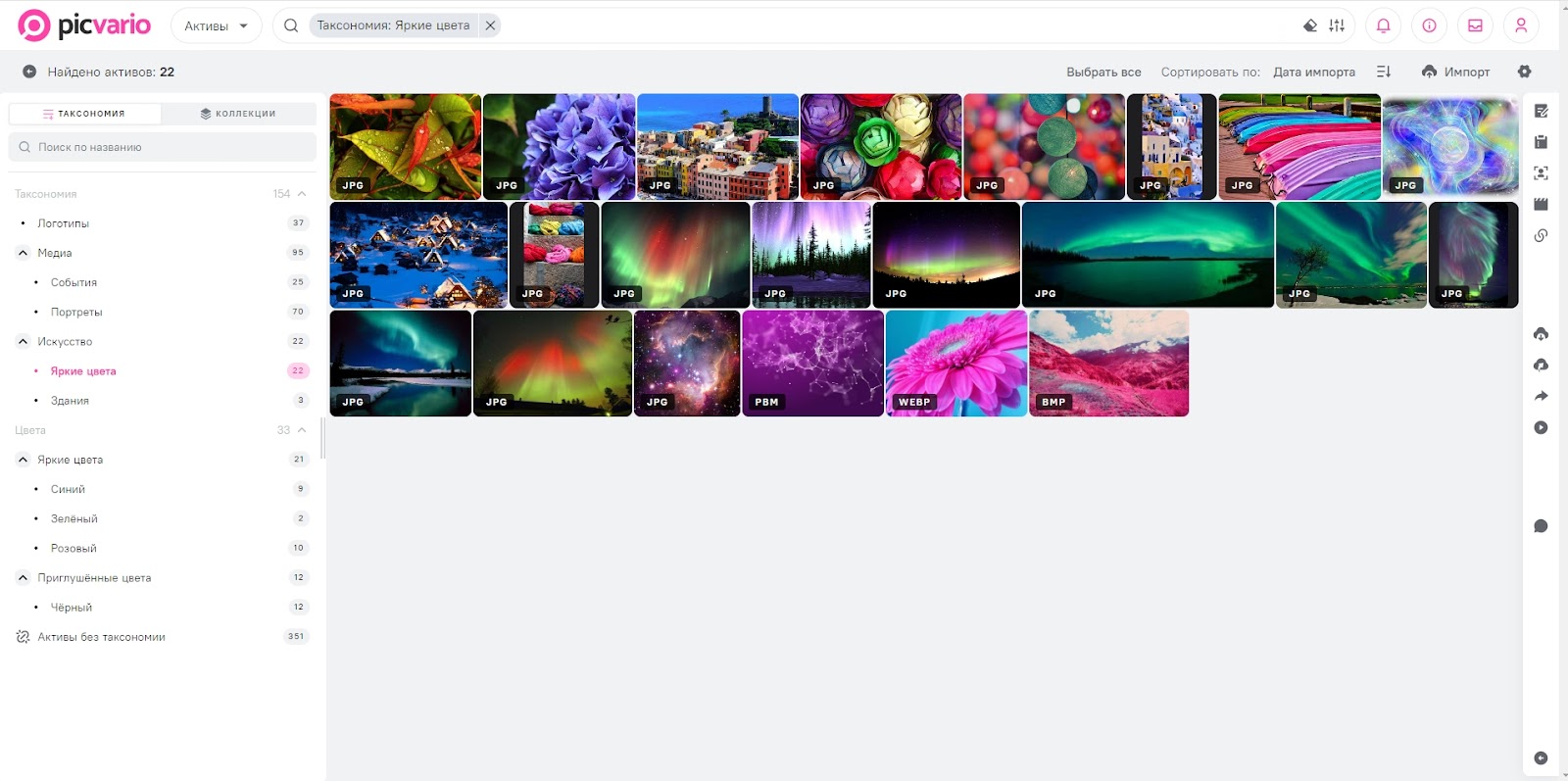The image size is (1568, 781).
Task: Click the Найдено активов: 22 text
Action: [x=111, y=72]
